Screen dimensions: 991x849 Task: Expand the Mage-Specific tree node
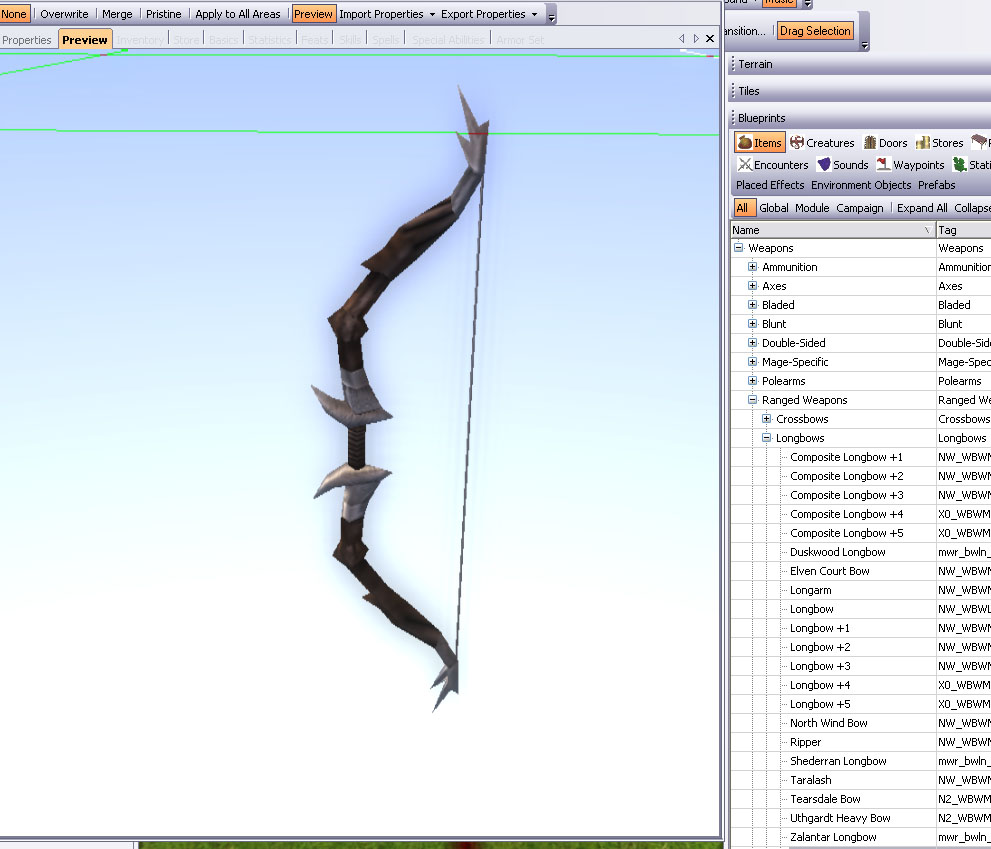pos(752,362)
